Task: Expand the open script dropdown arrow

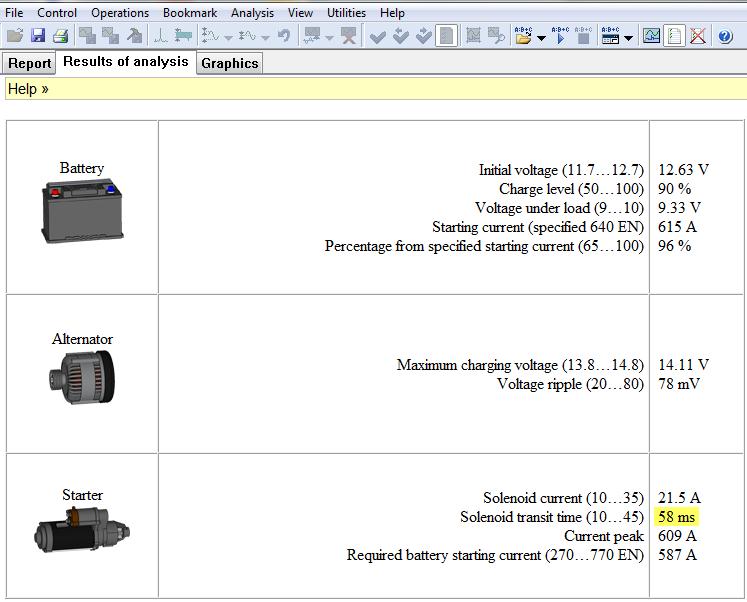Action: pos(541,38)
